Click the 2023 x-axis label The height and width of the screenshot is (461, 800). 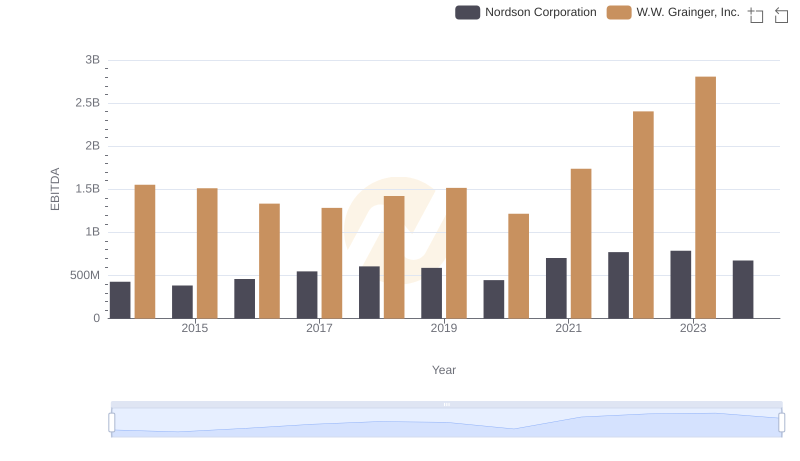[693, 328]
